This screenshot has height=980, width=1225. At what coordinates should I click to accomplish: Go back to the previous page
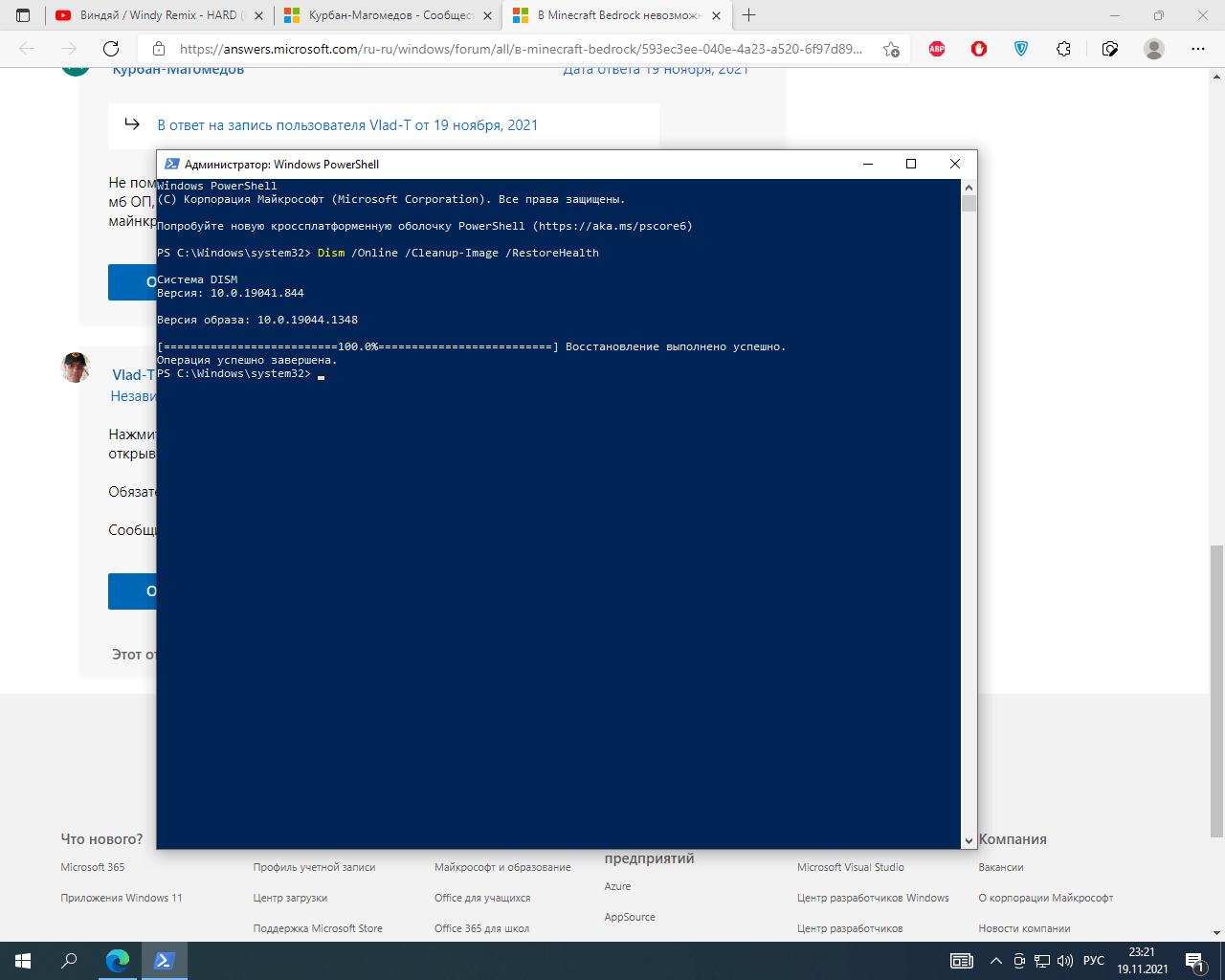pyautogui.click(x=27, y=49)
